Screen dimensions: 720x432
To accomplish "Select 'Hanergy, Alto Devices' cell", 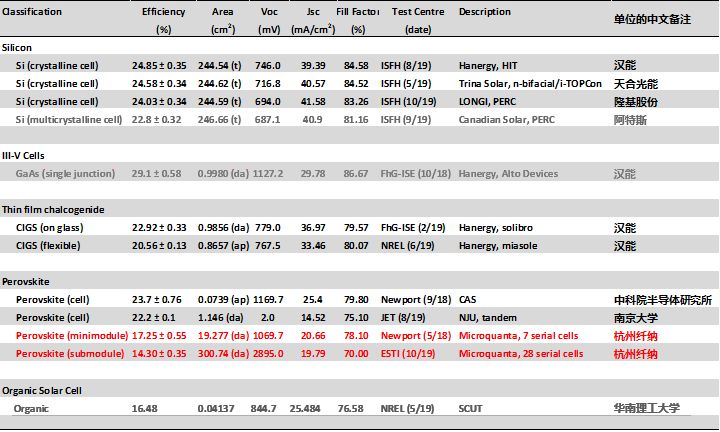I will pyautogui.click(x=508, y=174).
